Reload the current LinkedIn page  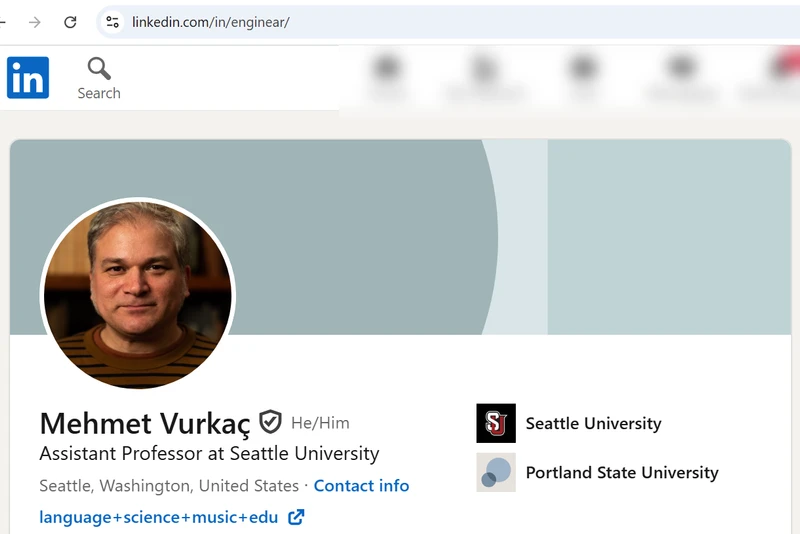click(x=70, y=22)
